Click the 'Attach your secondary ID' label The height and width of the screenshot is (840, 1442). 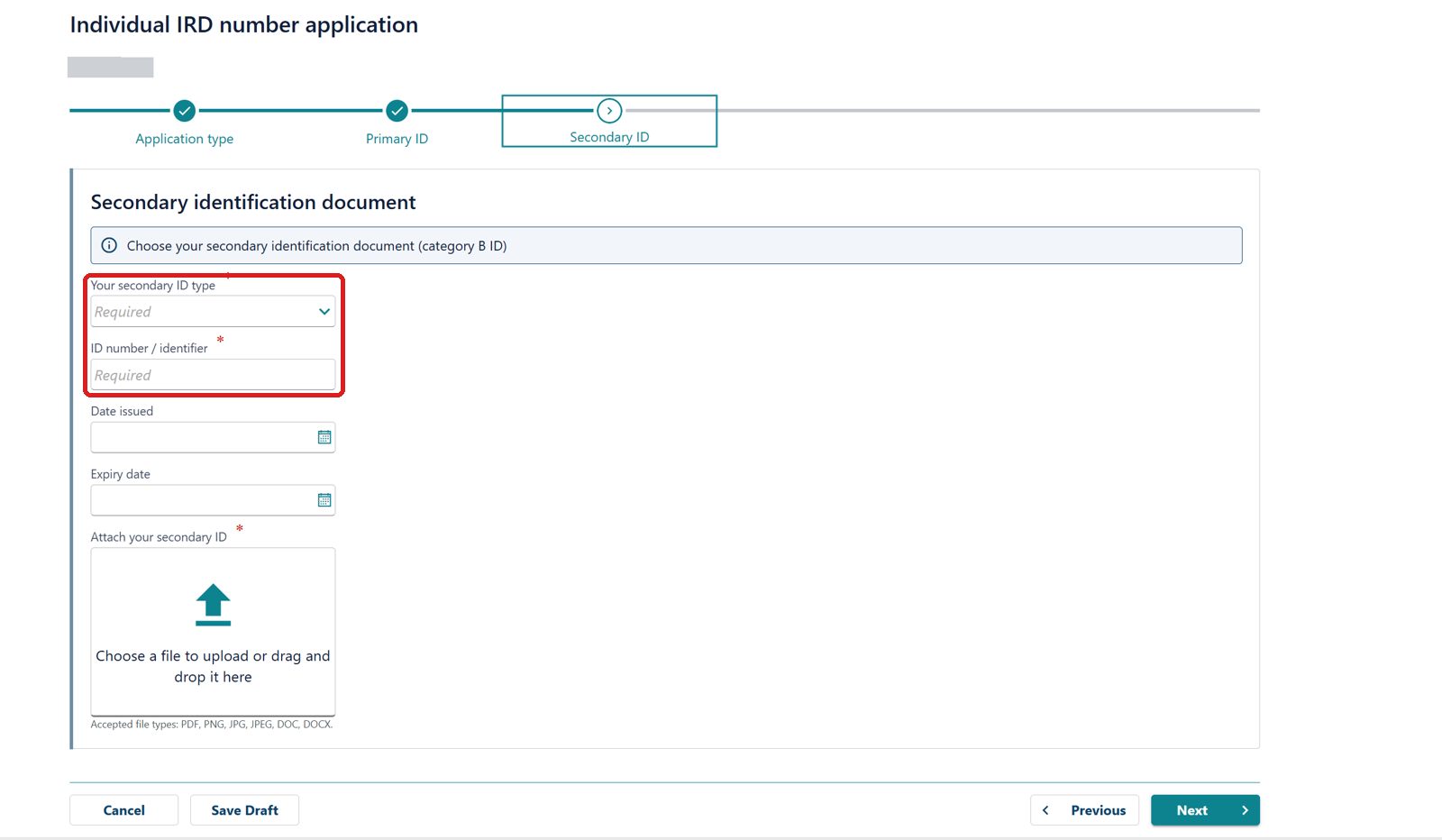pos(159,537)
